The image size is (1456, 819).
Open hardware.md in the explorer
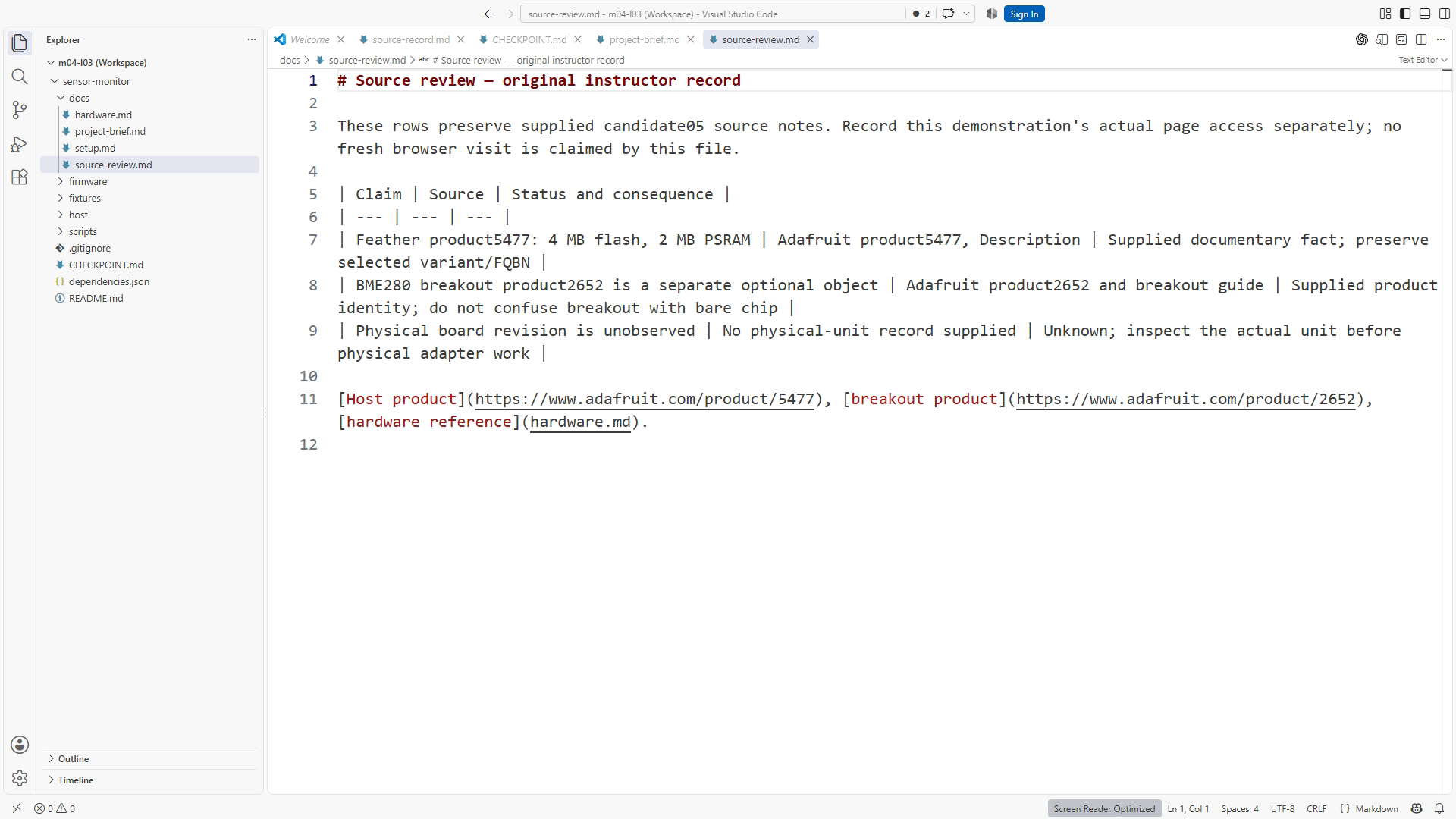click(103, 115)
